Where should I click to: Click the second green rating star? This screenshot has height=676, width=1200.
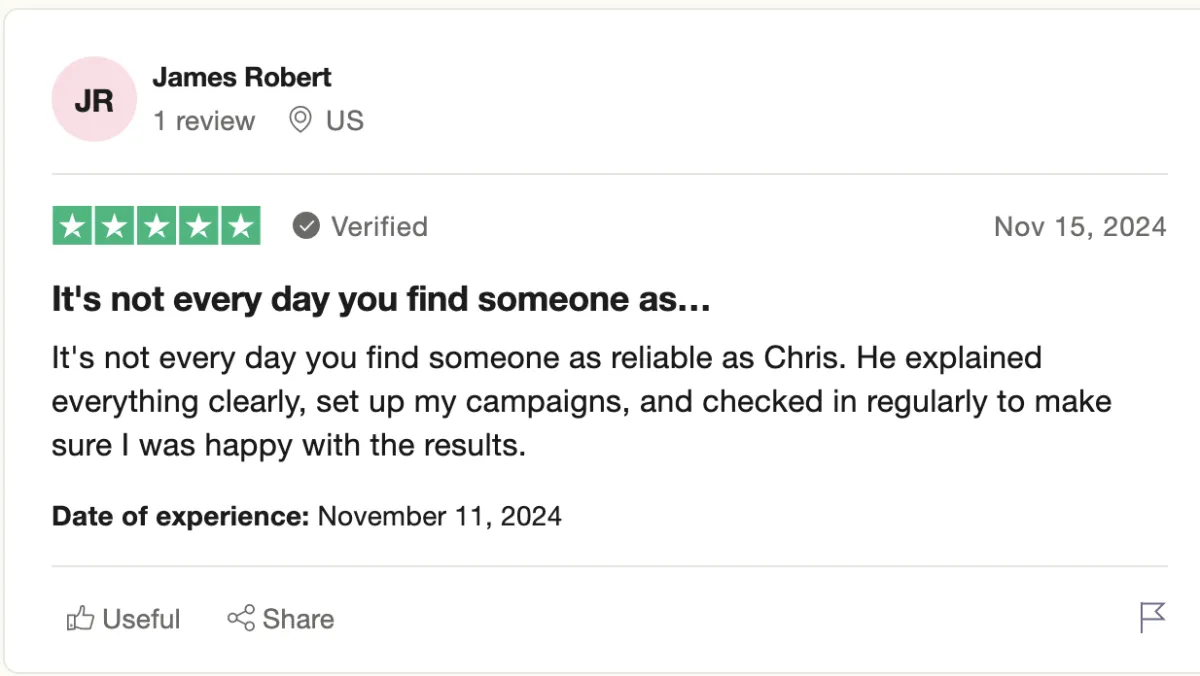(114, 226)
